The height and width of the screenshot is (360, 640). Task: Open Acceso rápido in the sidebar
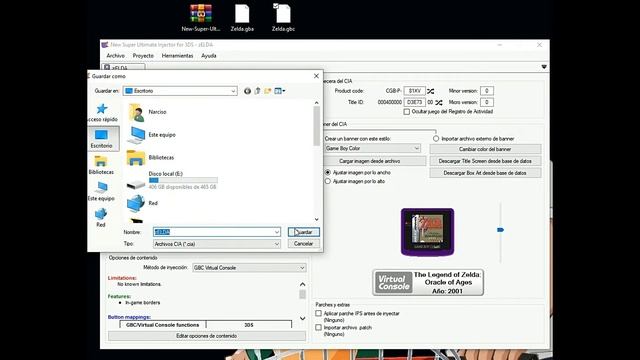click(x=102, y=113)
